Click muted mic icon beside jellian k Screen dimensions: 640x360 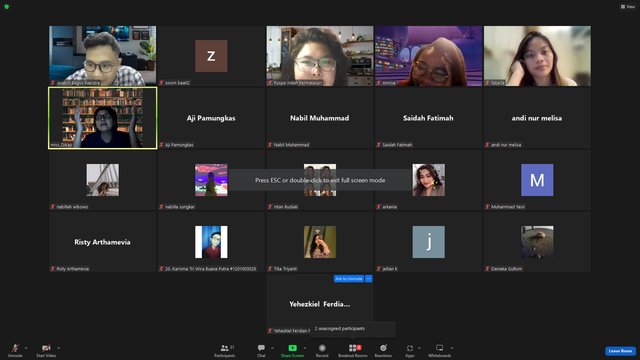[378, 269]
